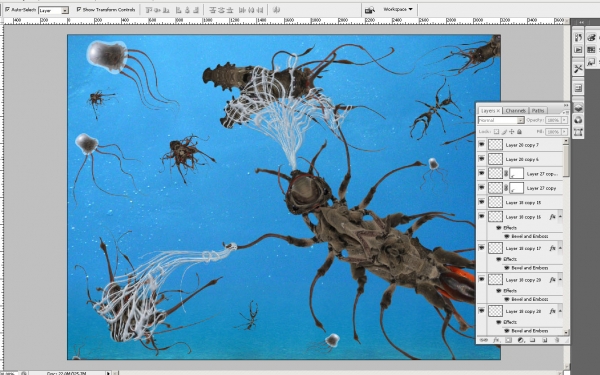Viewport: 600px width, 375px height.
Task: Click the Paths icon in collapsed dock
Action: tap(578, 132)
